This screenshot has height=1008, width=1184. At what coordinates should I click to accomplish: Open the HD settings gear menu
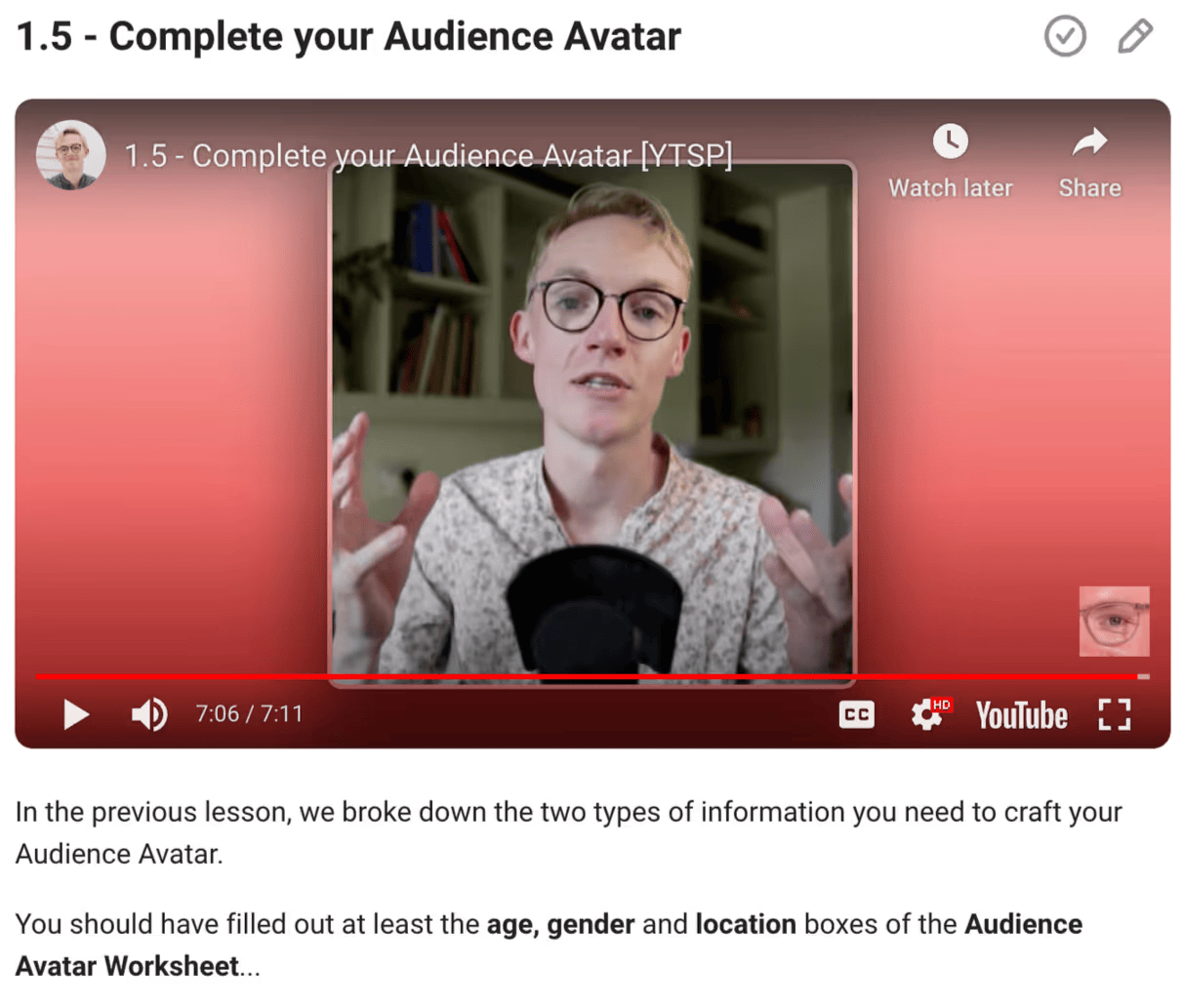click(x=925, y=715)
